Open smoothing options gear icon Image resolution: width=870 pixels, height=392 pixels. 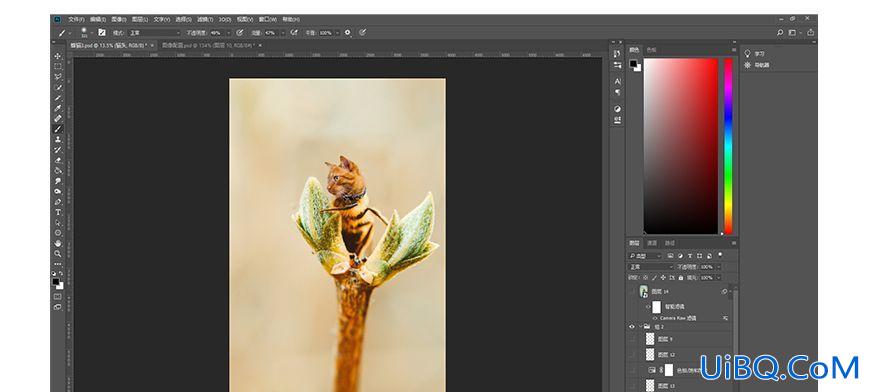[348, 33]
